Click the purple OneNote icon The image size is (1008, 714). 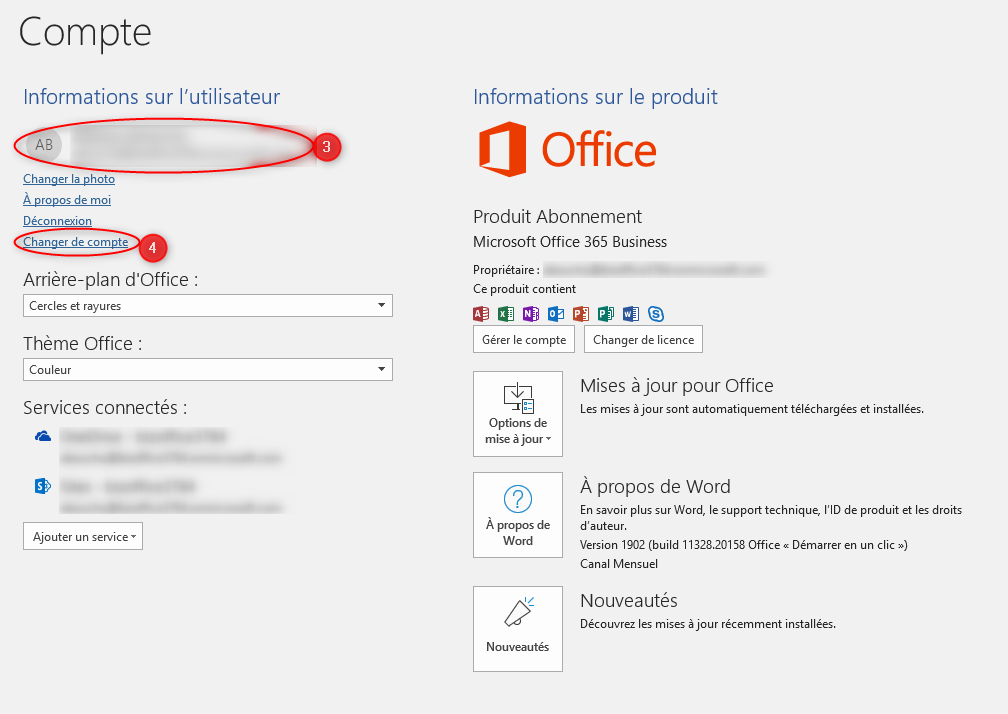pos(531,314)
